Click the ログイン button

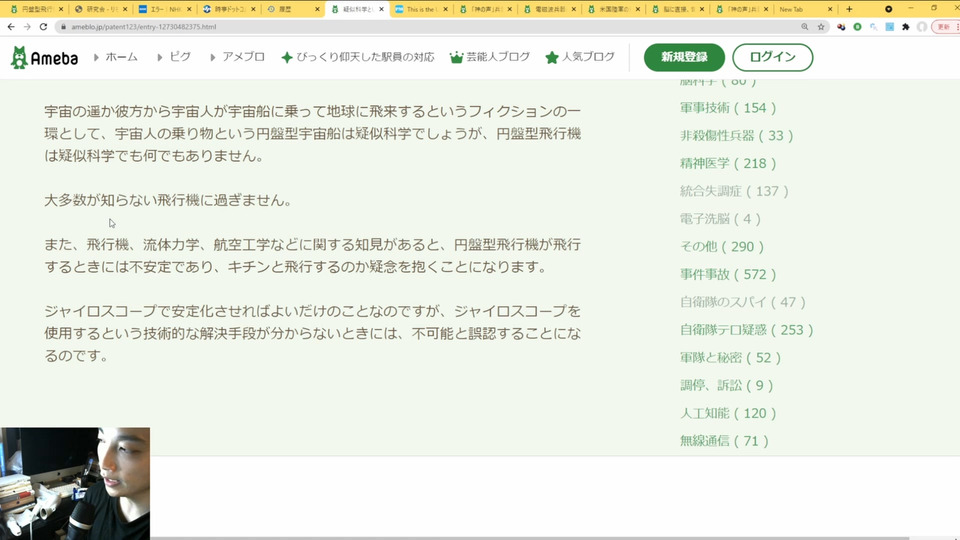click(x=773, y=57)
